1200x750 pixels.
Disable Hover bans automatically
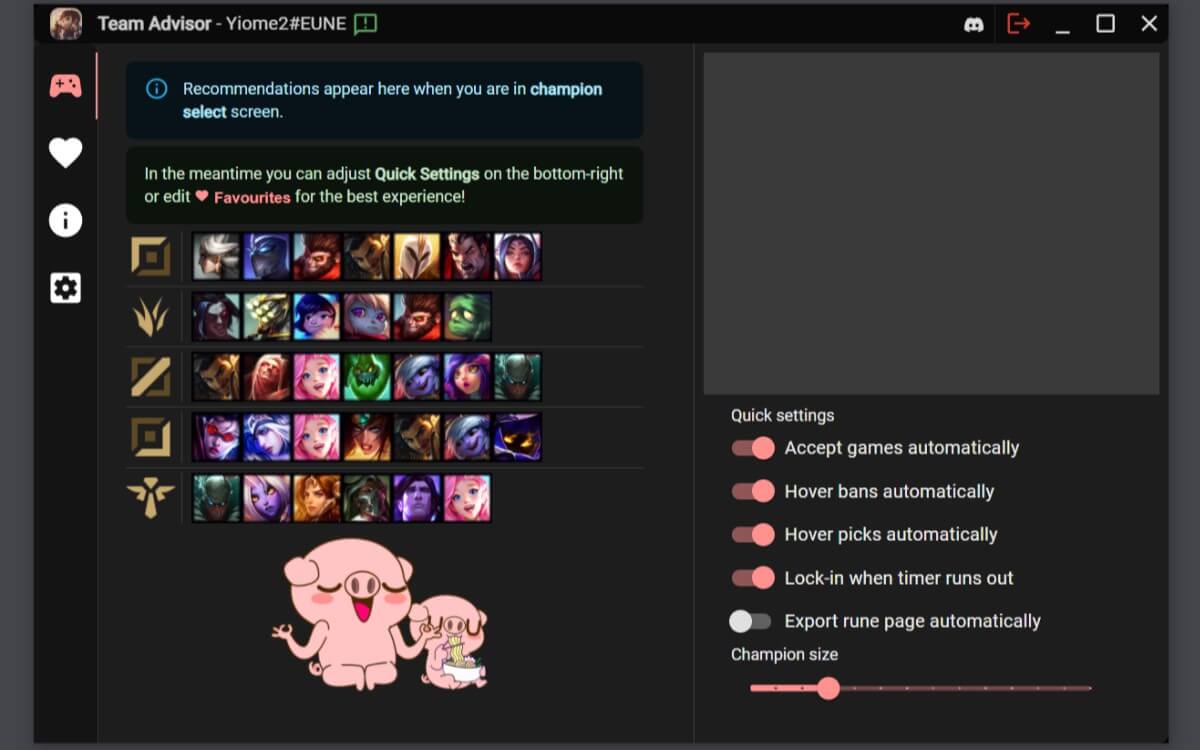click(x=753, y=491)
